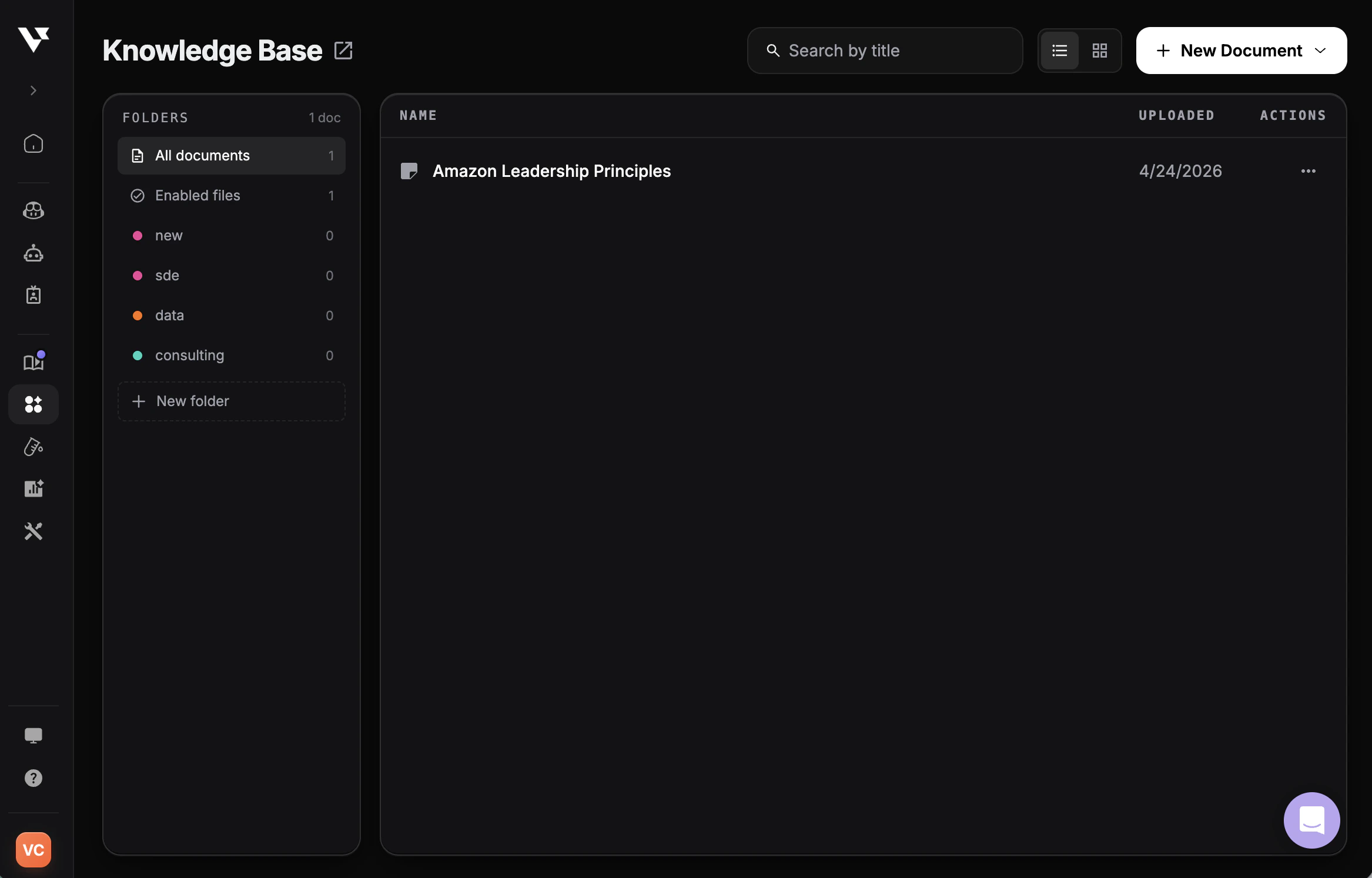This screenshot has width=1372, height=878.
Task: Switch to grid view layout
Action: [x=1100, y=51]
